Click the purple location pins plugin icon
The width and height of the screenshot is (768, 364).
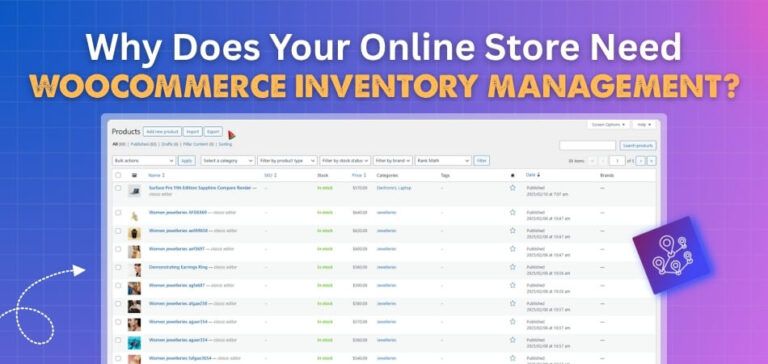(x=672, y=255)
